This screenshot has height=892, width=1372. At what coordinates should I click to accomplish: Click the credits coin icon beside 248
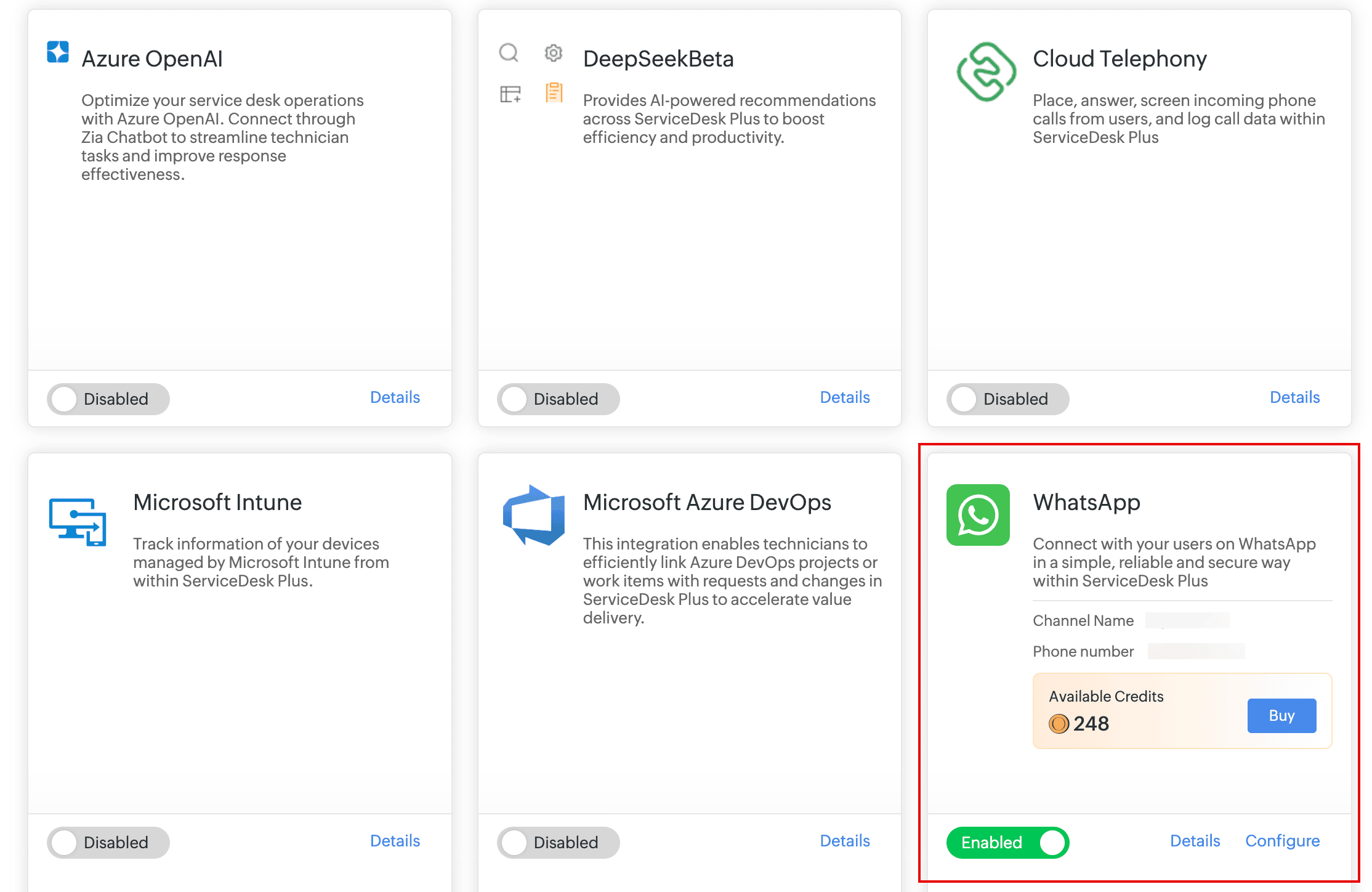(x=1059, y=724)
